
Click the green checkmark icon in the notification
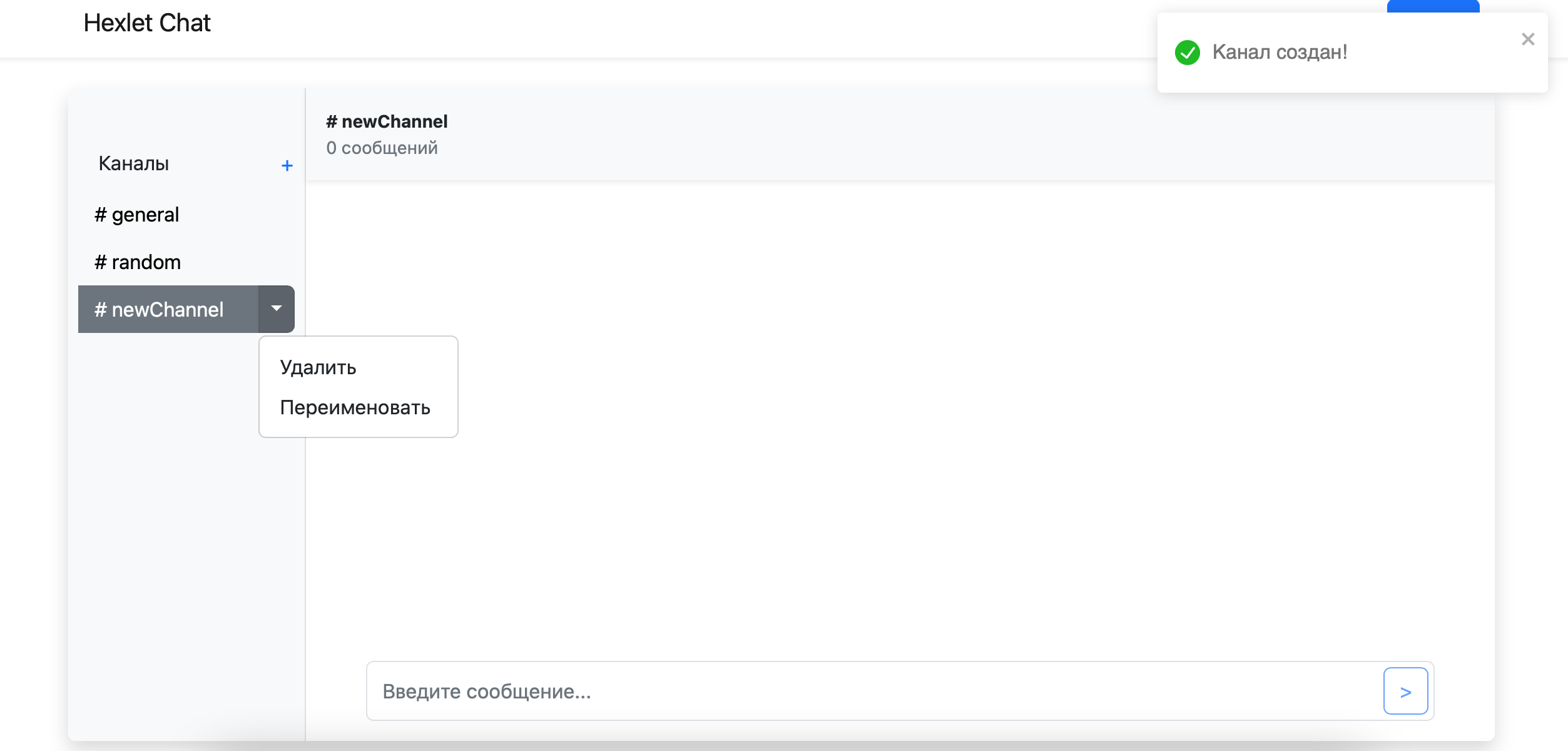[x=1188, y=53]
